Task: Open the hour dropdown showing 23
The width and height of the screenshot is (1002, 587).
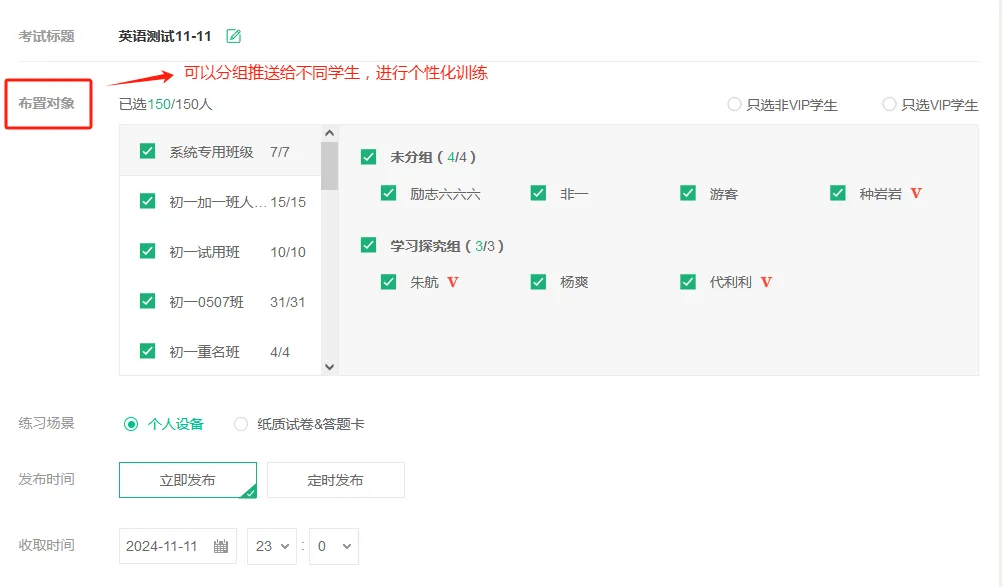Action: coord(272,546)
